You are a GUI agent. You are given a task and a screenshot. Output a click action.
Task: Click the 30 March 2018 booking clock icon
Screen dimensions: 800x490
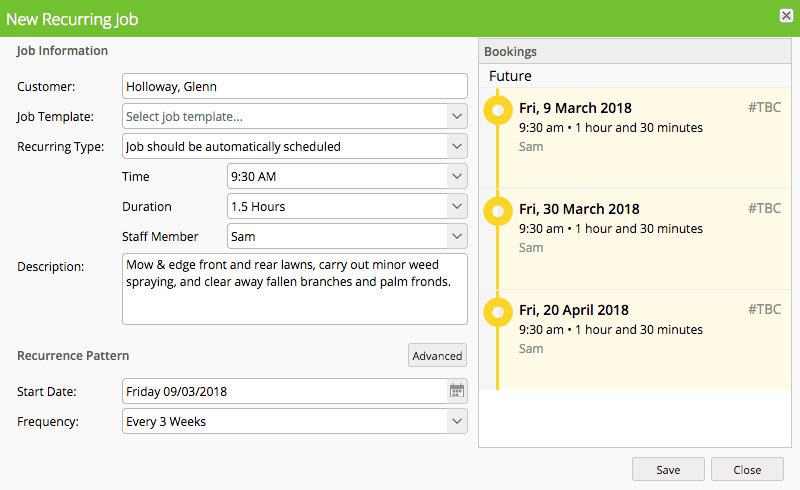coord(496,210)
